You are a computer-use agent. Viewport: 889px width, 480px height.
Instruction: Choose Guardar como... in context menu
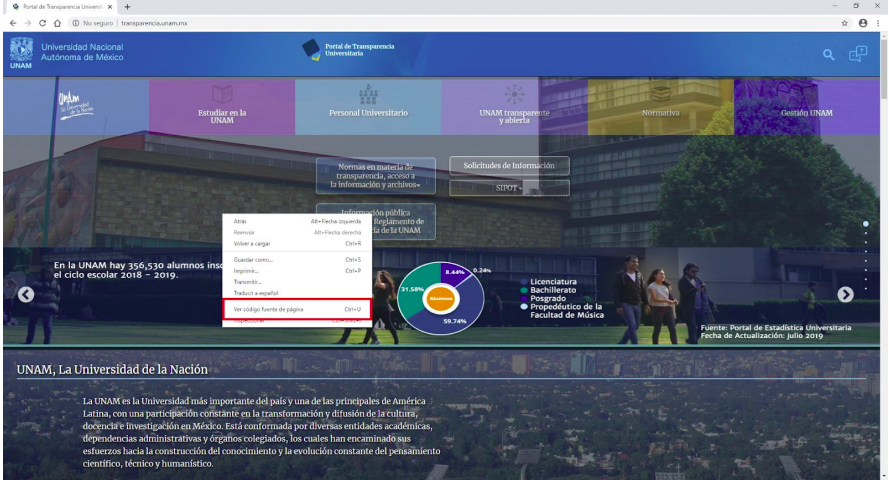pyautogui.click(x=297, y=260)
